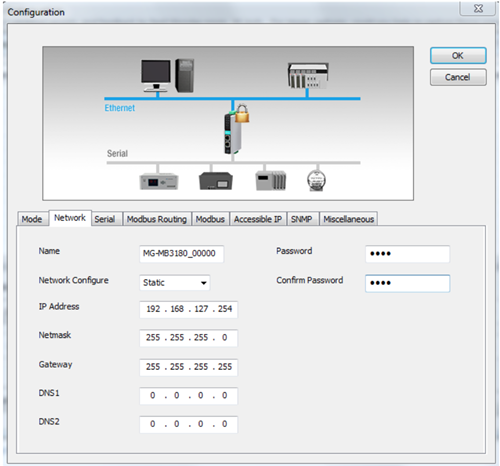Switch to the Mode tab
This screenshot has width=500, height=466.
(32, 219)
